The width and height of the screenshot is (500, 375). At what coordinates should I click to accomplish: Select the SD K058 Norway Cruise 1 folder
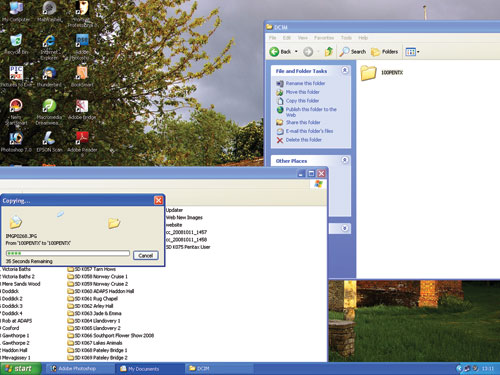97,276
